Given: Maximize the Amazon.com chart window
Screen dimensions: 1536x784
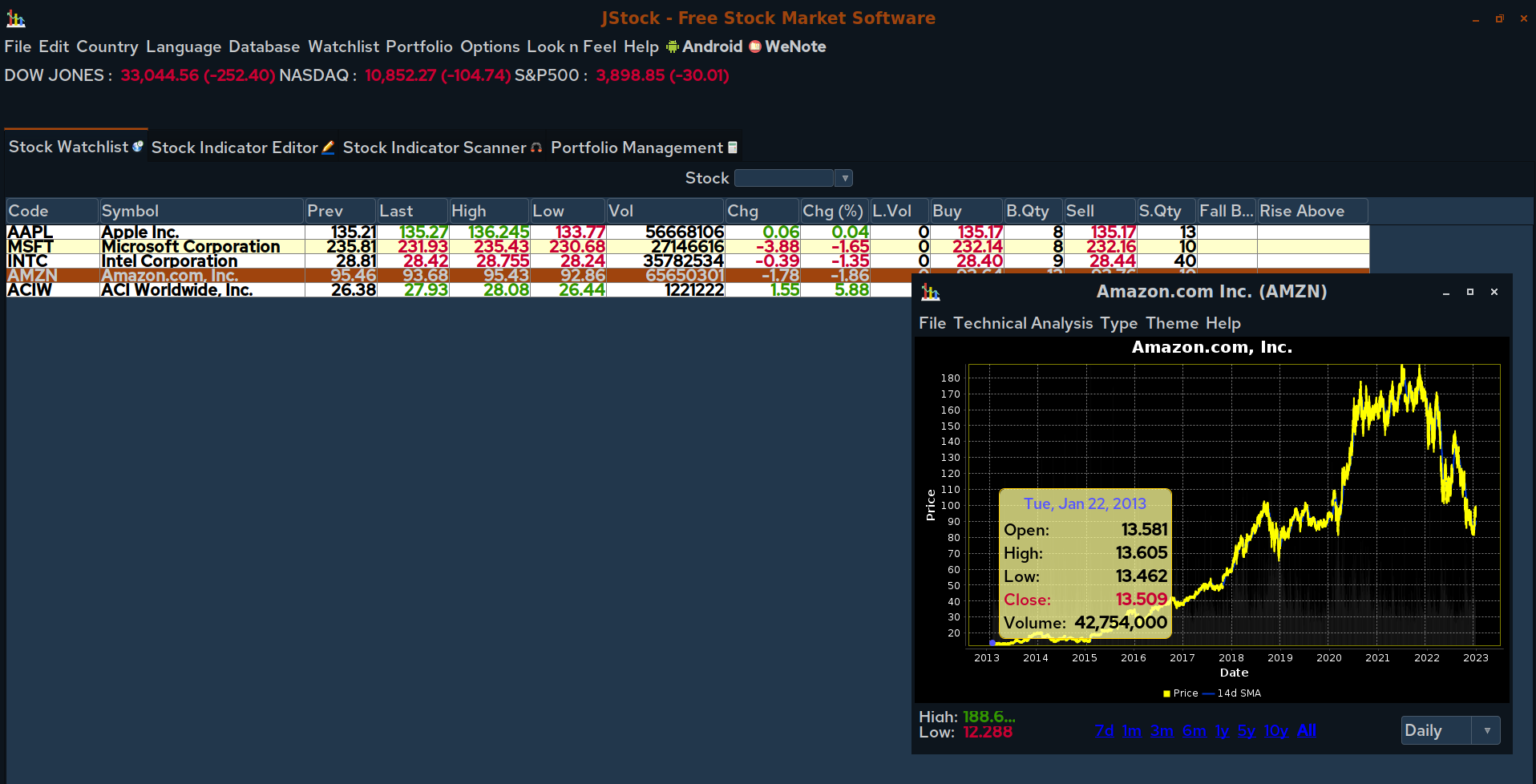Looking at the screenshot, I should [1470, 292].
